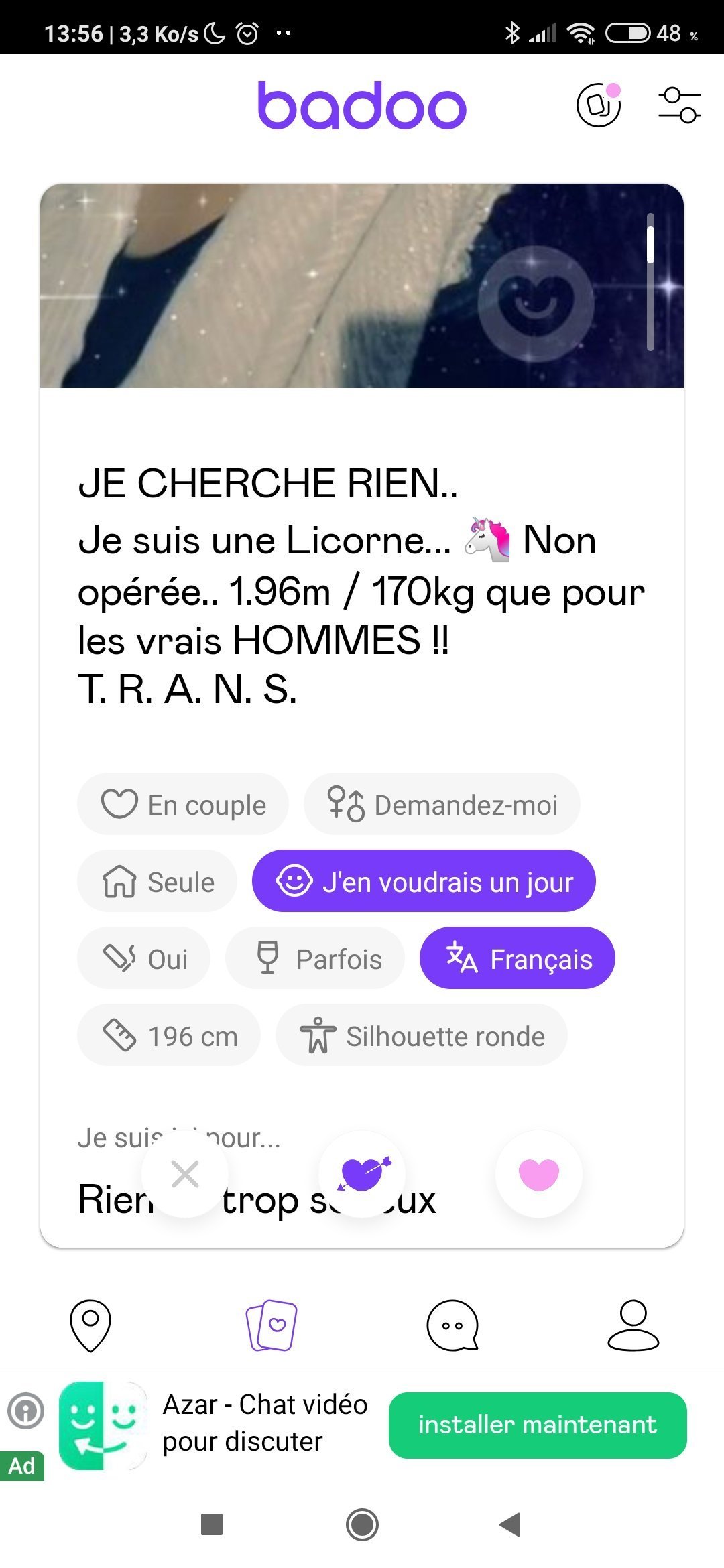Image resolution: width=724 pixels, height=1568 pixels.
Task: Like profile with the pink heart button
Action: 538,1174
